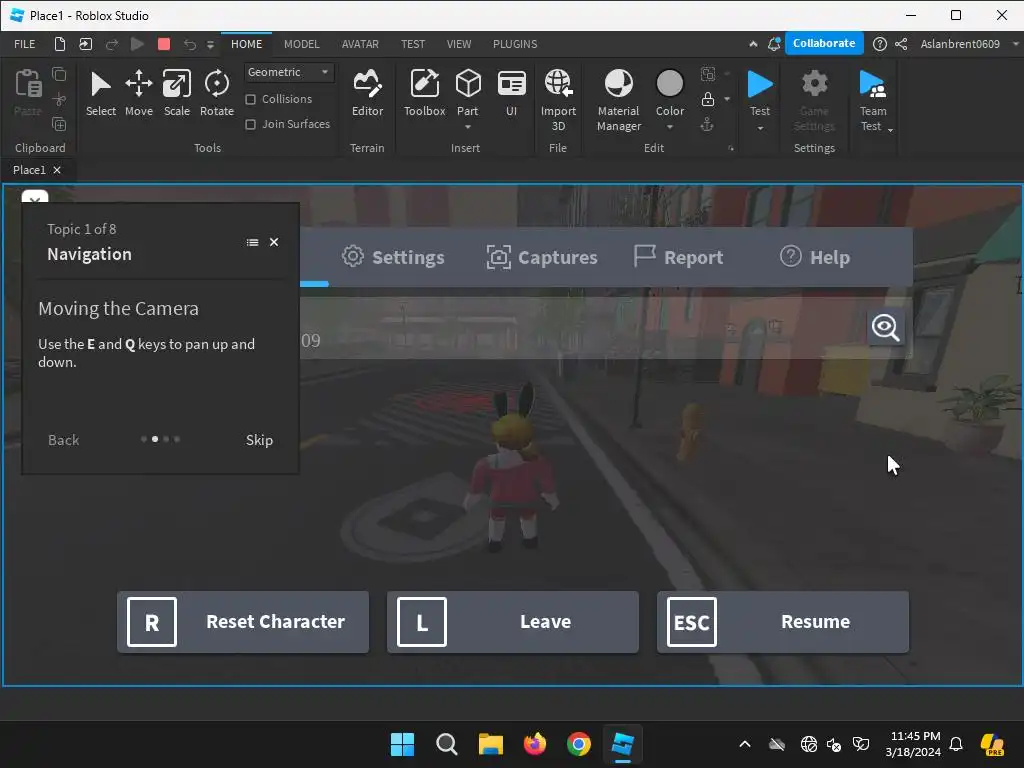Click the share icon near username
The width and height of the screenshot is (1024, 768).
[901, 44]
